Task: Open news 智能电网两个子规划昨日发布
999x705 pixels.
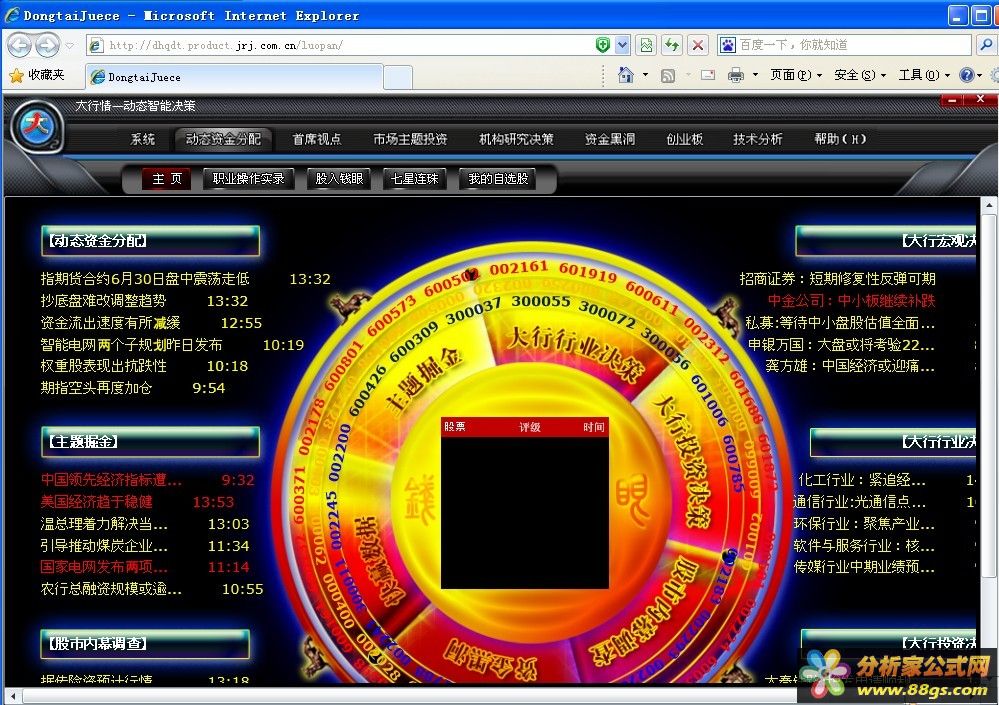Action: click(131, 345)
